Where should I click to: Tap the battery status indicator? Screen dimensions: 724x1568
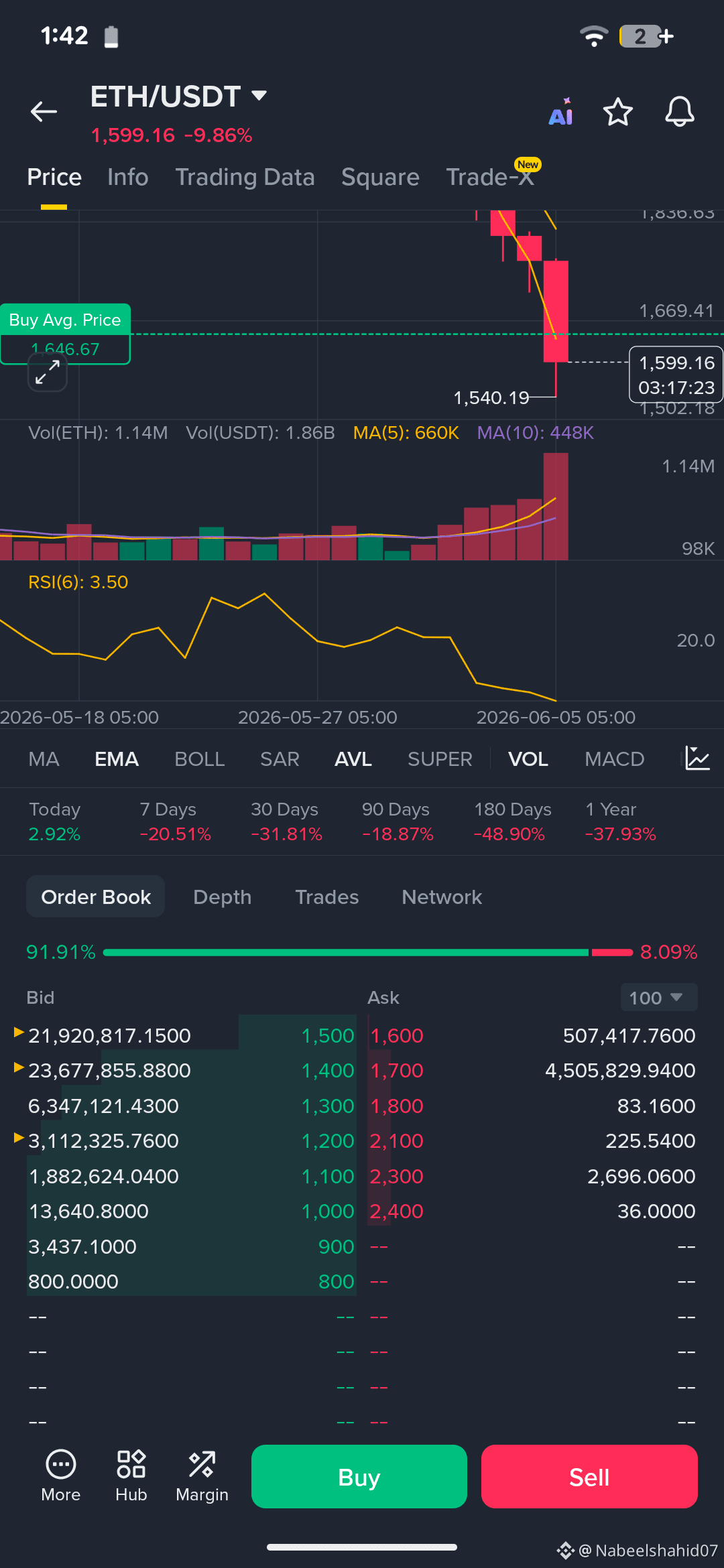click(646, 36)
